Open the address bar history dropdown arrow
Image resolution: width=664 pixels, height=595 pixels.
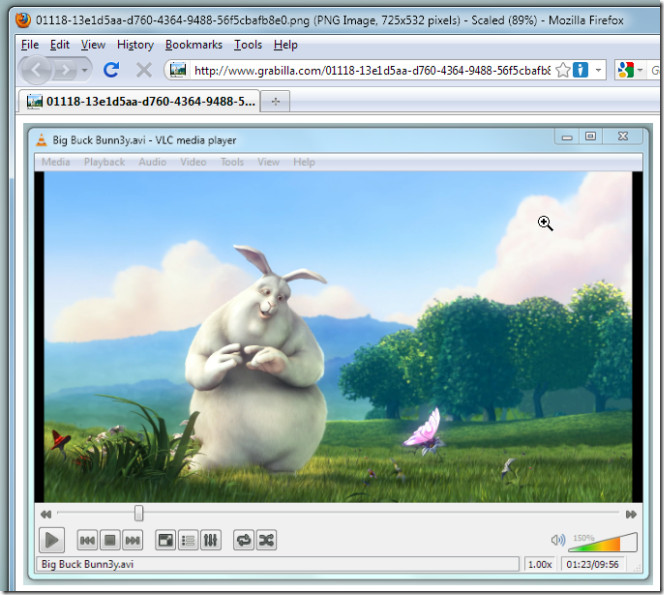(598, 70)
